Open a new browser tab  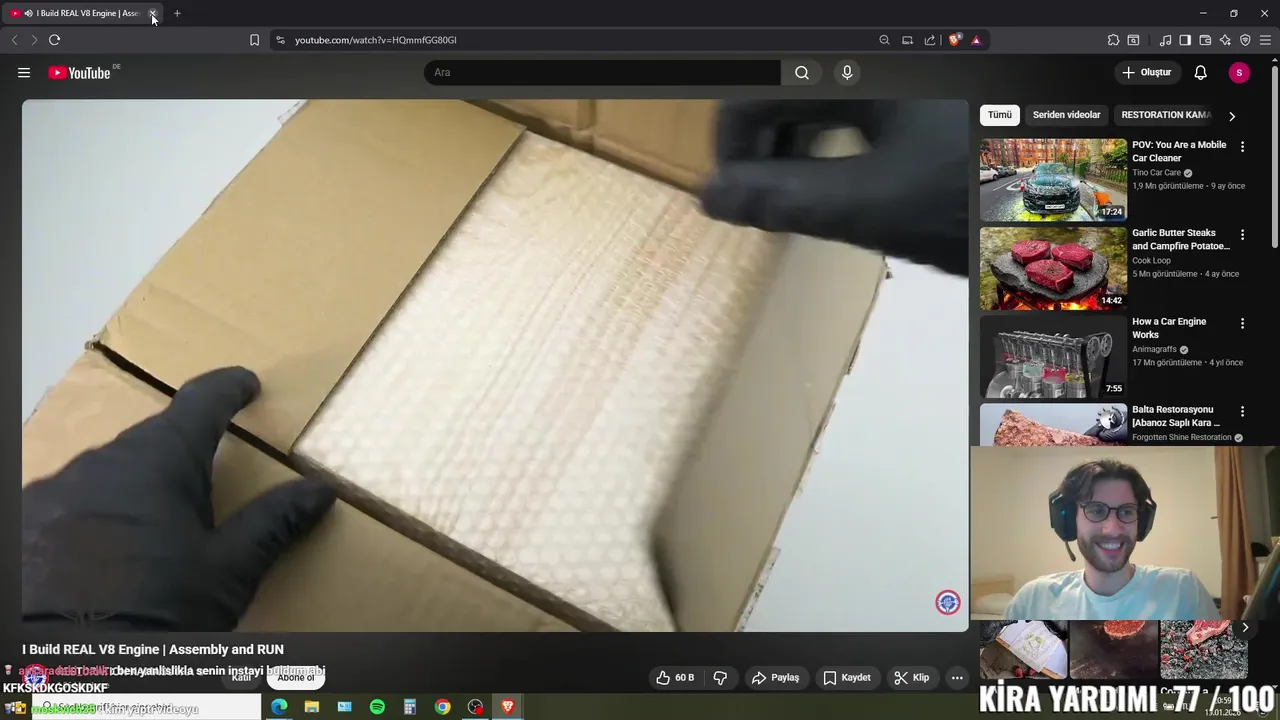point(177,13)
